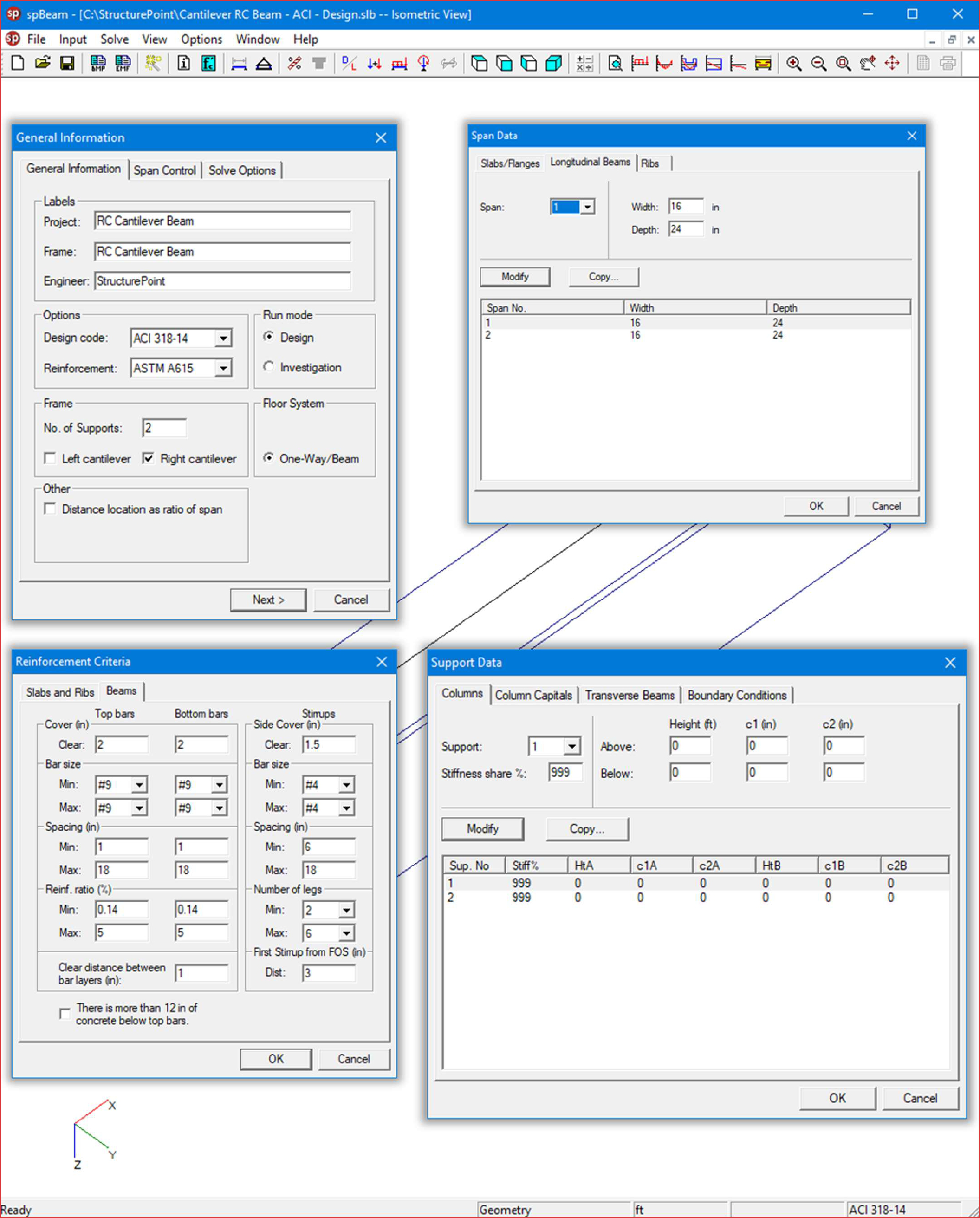Viewport: 980px width, 1218px height.
Task: Click Modify in Span Data dialog
Action: 514,276
